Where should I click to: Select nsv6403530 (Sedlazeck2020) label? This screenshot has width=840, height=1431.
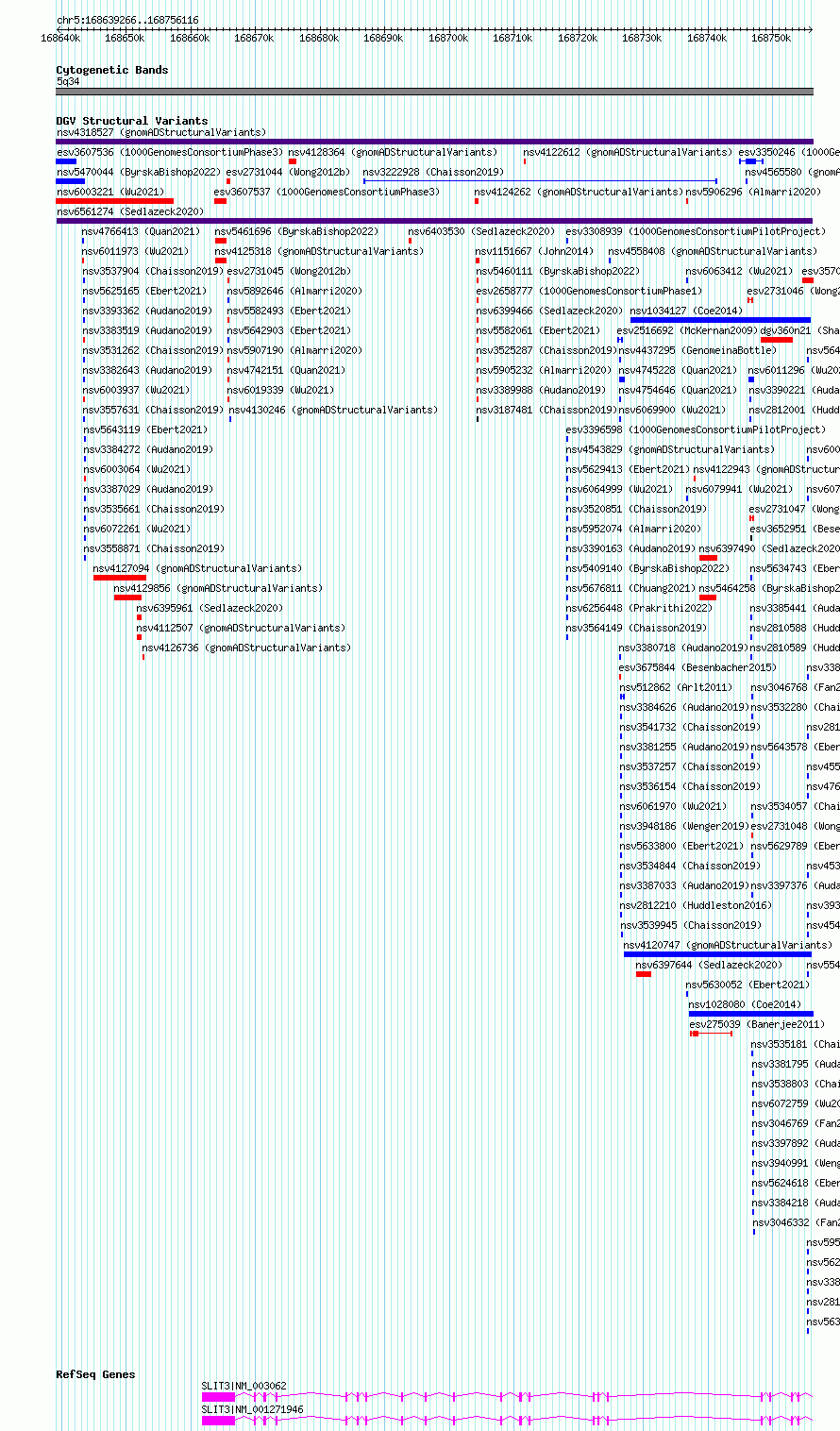[482, 231]
